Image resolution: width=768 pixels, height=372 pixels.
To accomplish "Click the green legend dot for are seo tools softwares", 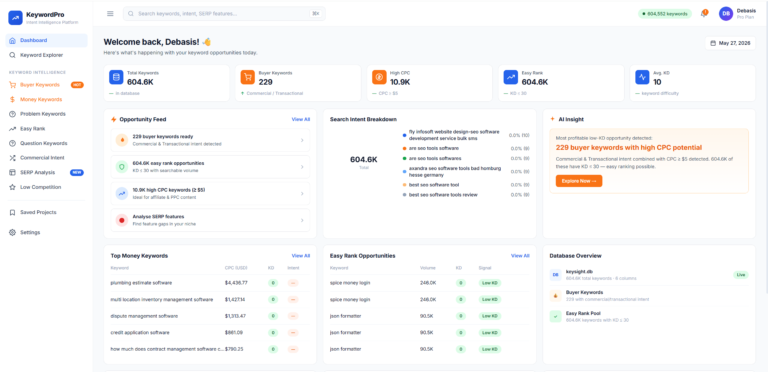I will pos(404,159).
